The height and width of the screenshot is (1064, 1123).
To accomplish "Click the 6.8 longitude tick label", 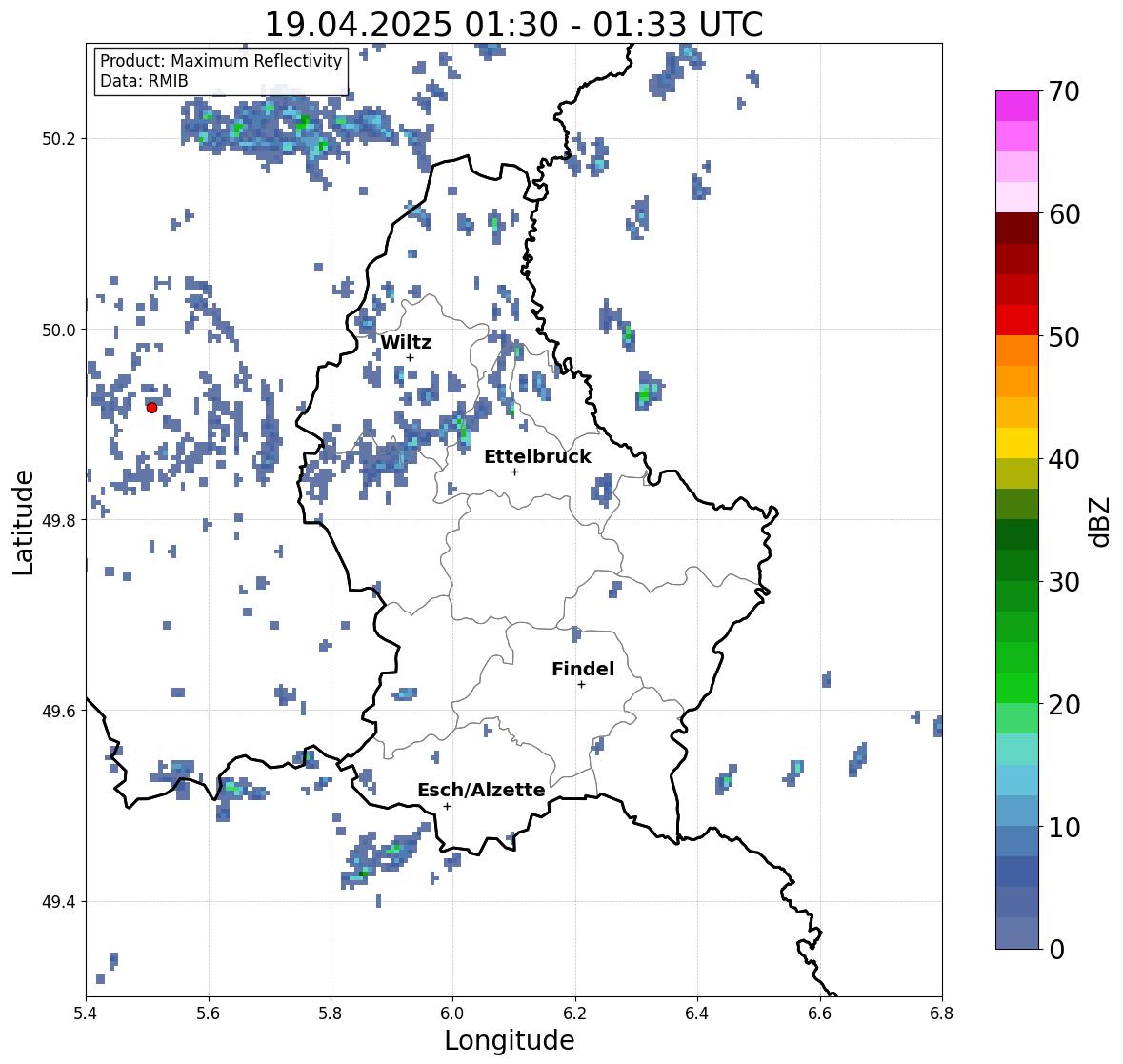I will pos(942,1013).
